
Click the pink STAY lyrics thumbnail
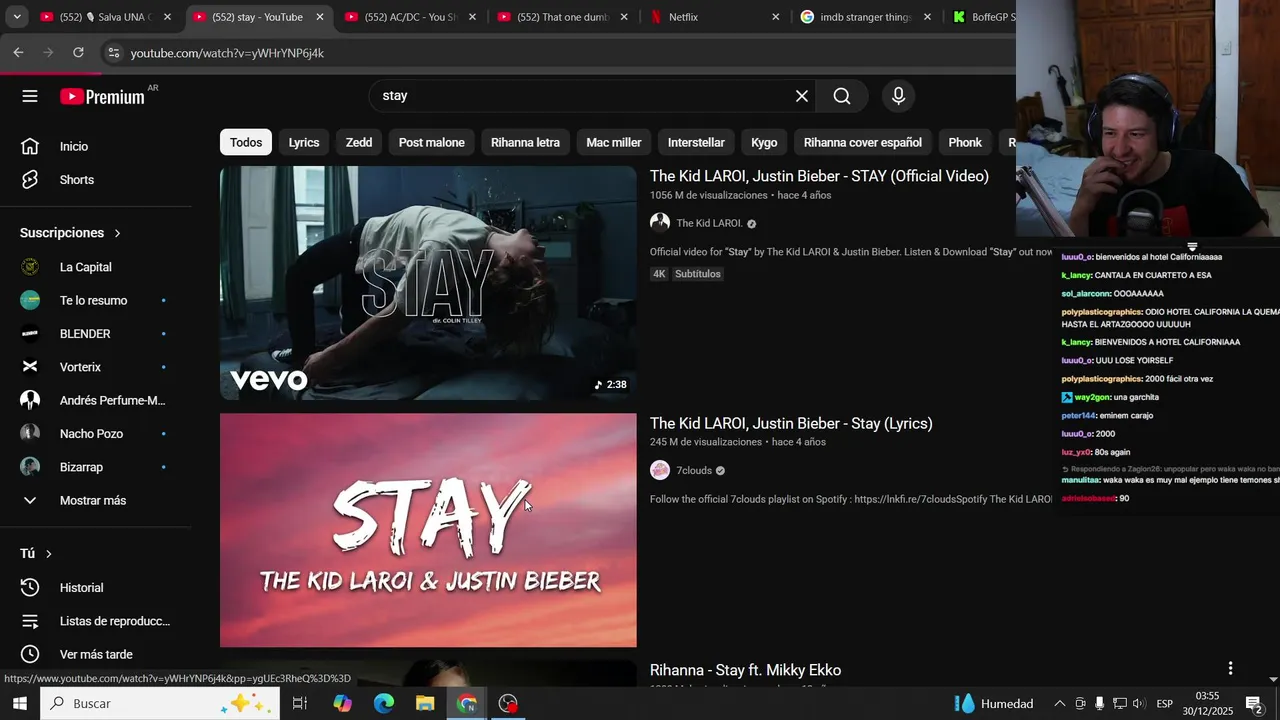(428, 530)
